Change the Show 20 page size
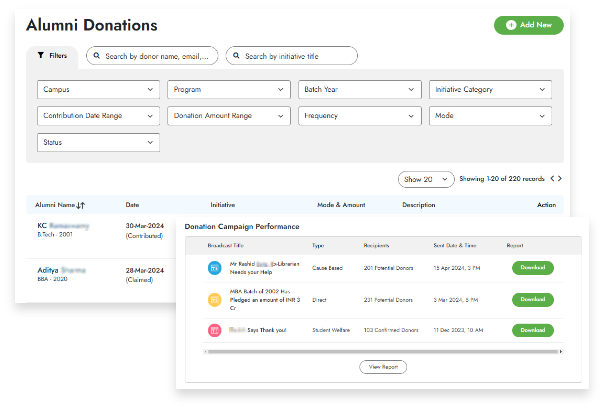Screen dimensions: 604x410 pos(425,179)
